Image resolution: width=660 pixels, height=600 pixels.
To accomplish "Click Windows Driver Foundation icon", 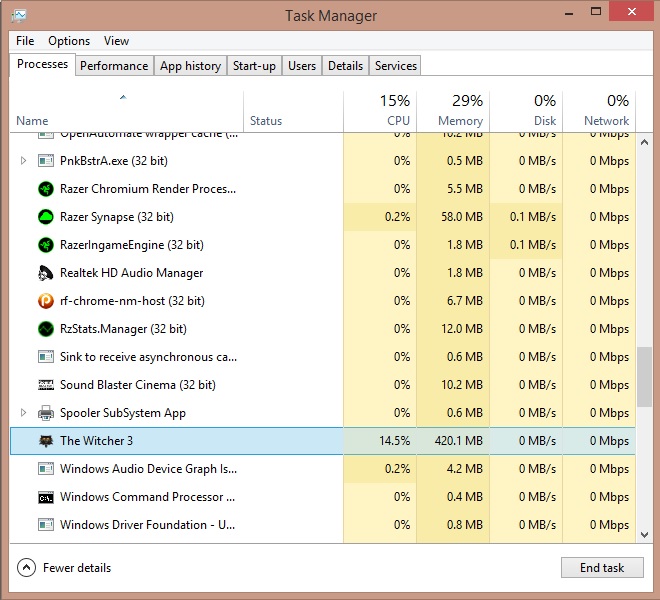I will point(46,525).
